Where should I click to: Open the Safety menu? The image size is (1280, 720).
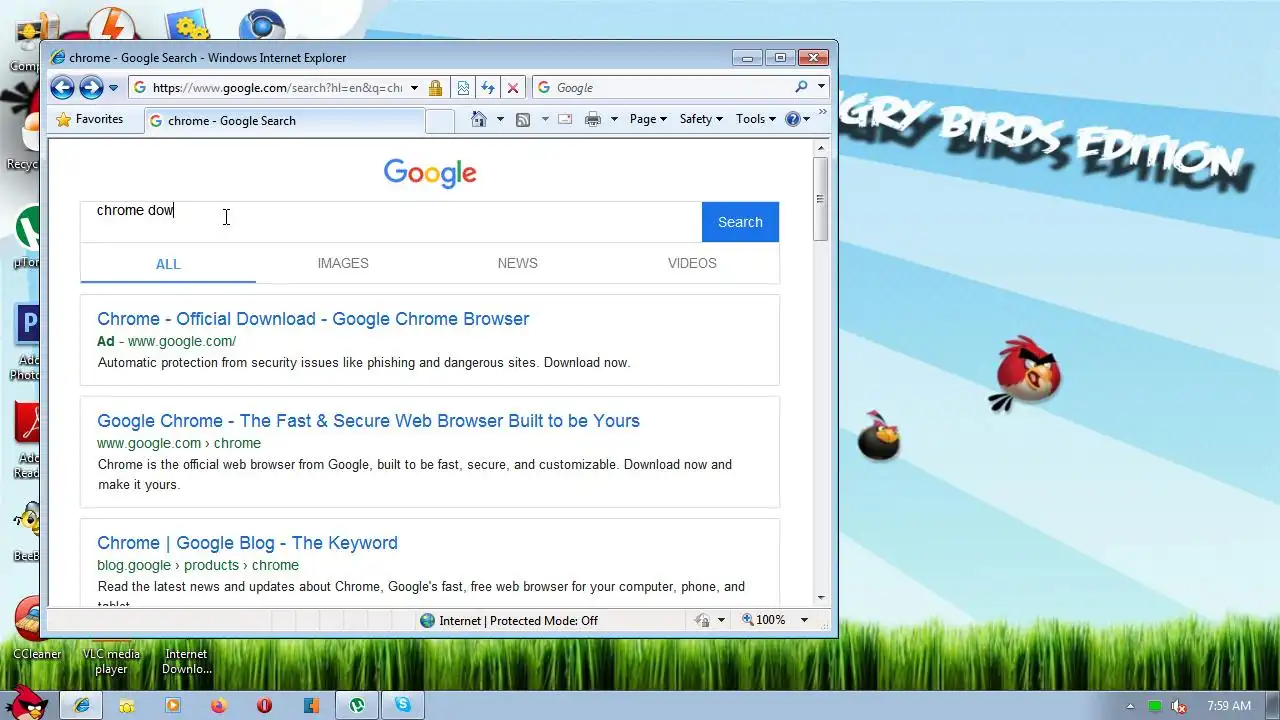pyautogui.click(x=700, y=119)
